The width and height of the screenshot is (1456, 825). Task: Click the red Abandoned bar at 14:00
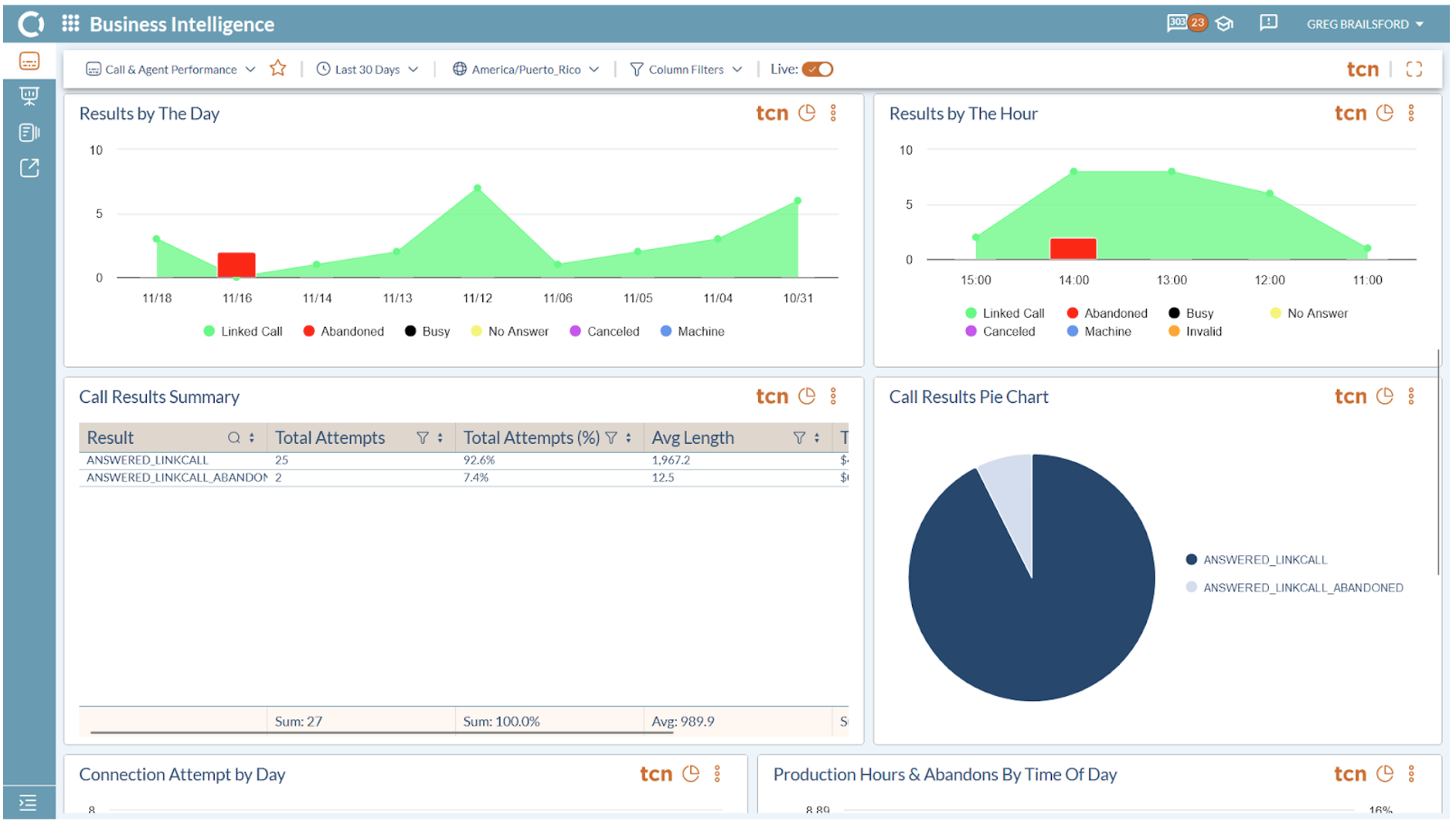point(1073,248)
